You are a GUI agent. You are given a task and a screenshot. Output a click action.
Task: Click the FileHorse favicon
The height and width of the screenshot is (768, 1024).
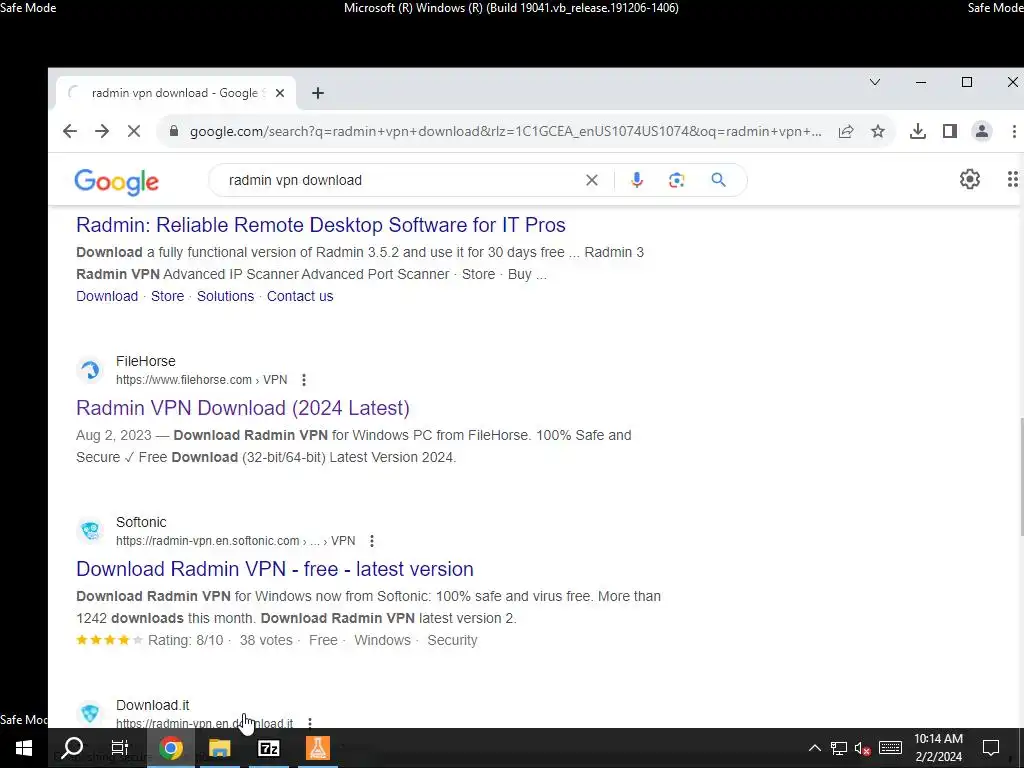(x=90, y=370)
